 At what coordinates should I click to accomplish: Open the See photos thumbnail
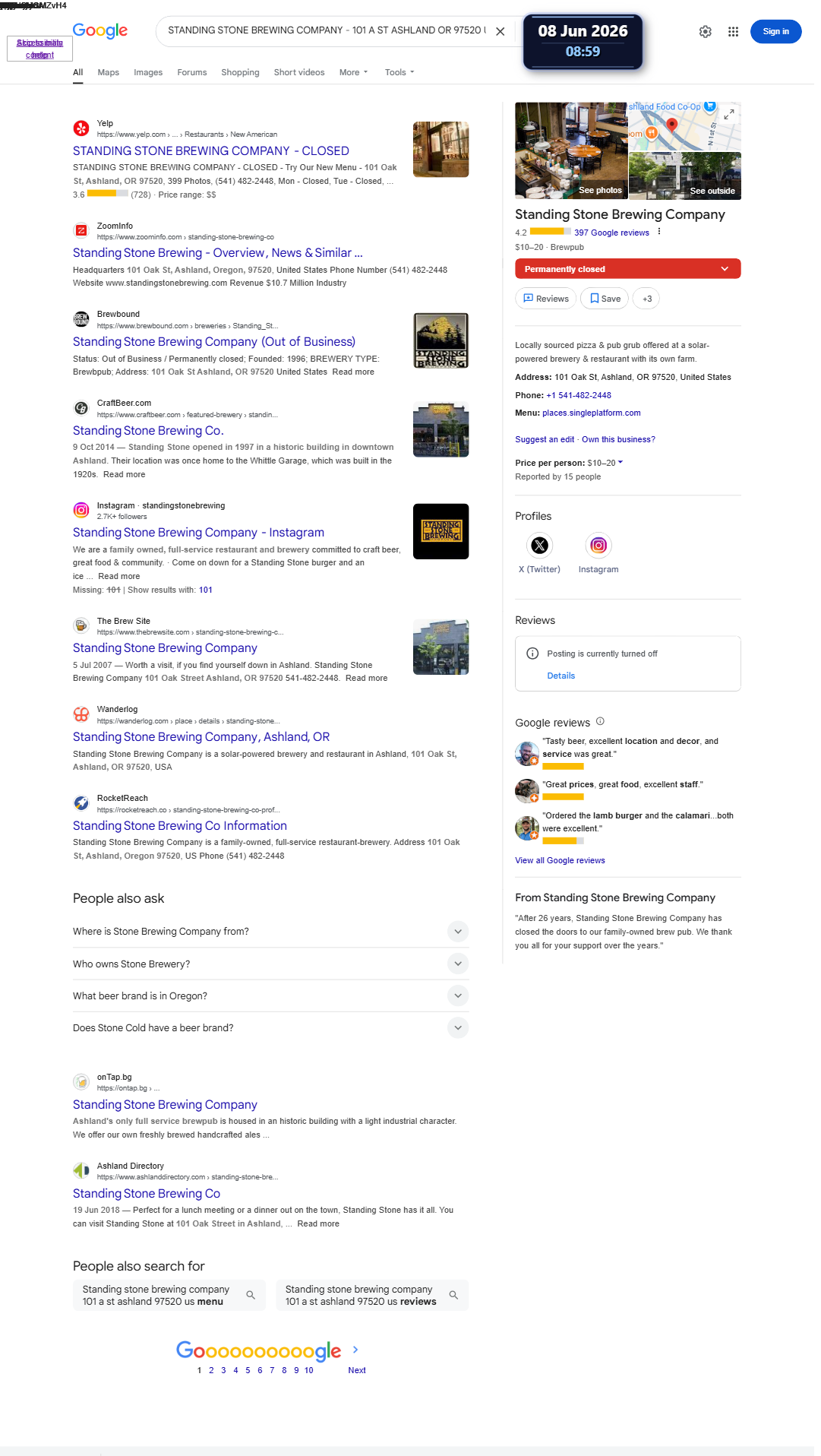click(x=571, y=150)
